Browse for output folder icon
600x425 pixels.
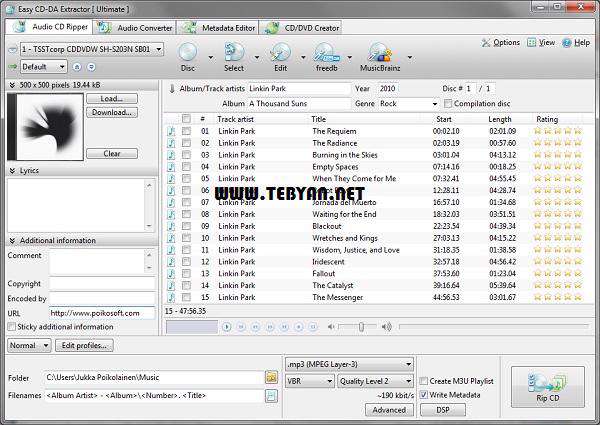point(271,377)
